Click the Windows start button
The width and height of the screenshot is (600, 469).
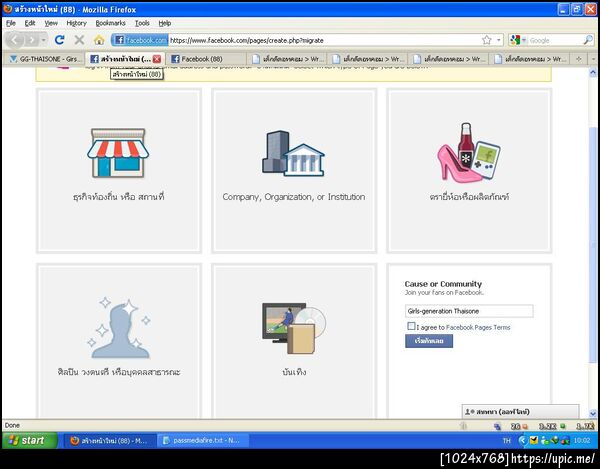pyautogui.click(x=30, y=440)
